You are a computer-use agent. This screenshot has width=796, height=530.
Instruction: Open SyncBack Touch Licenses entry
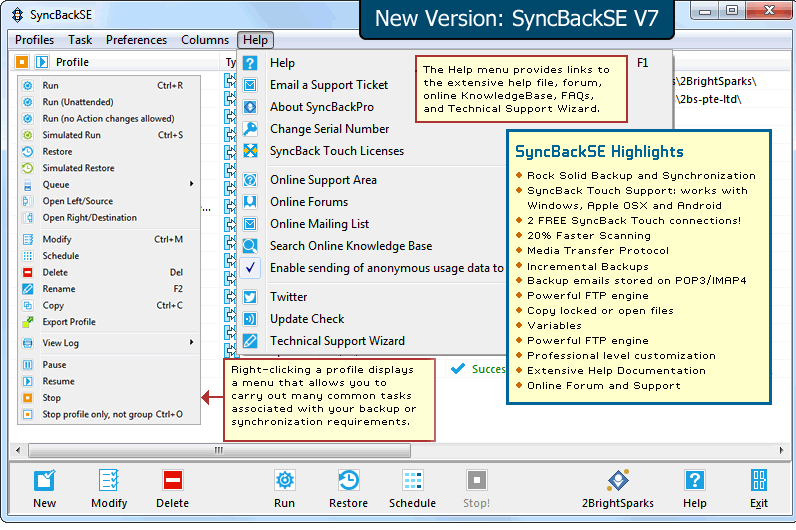tap(337, 151)
